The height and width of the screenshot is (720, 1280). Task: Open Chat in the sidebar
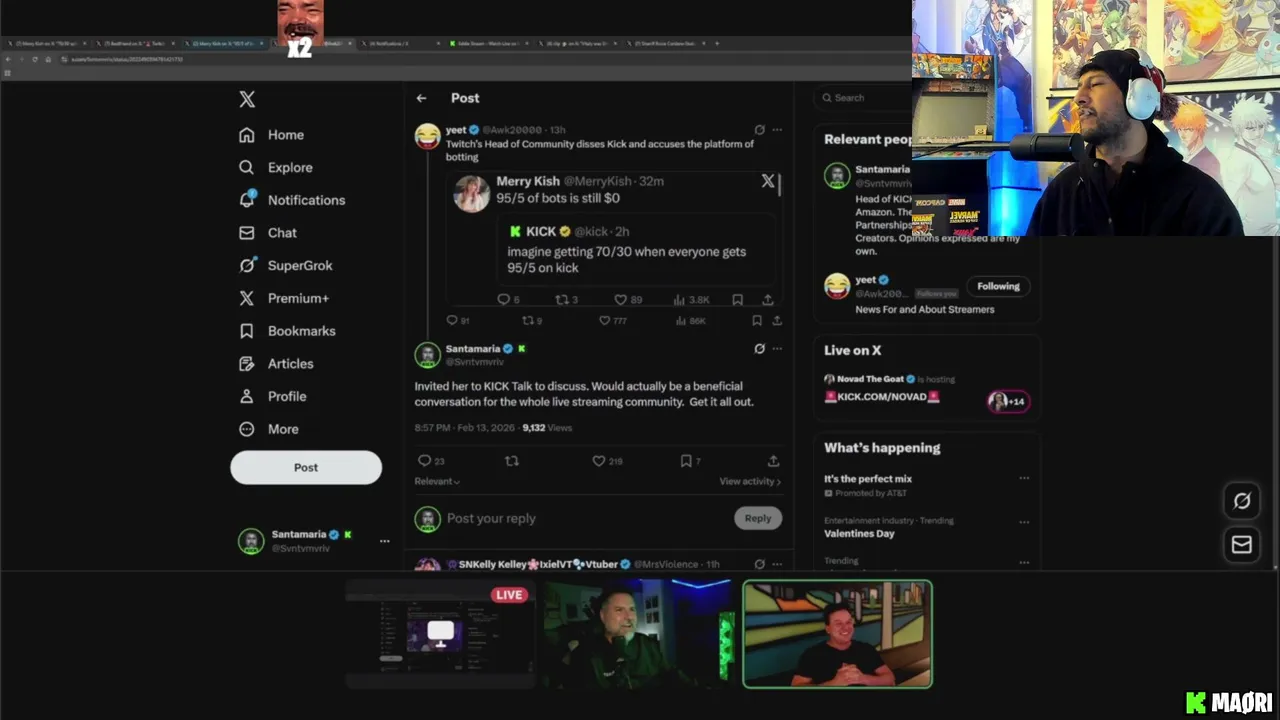268,233
